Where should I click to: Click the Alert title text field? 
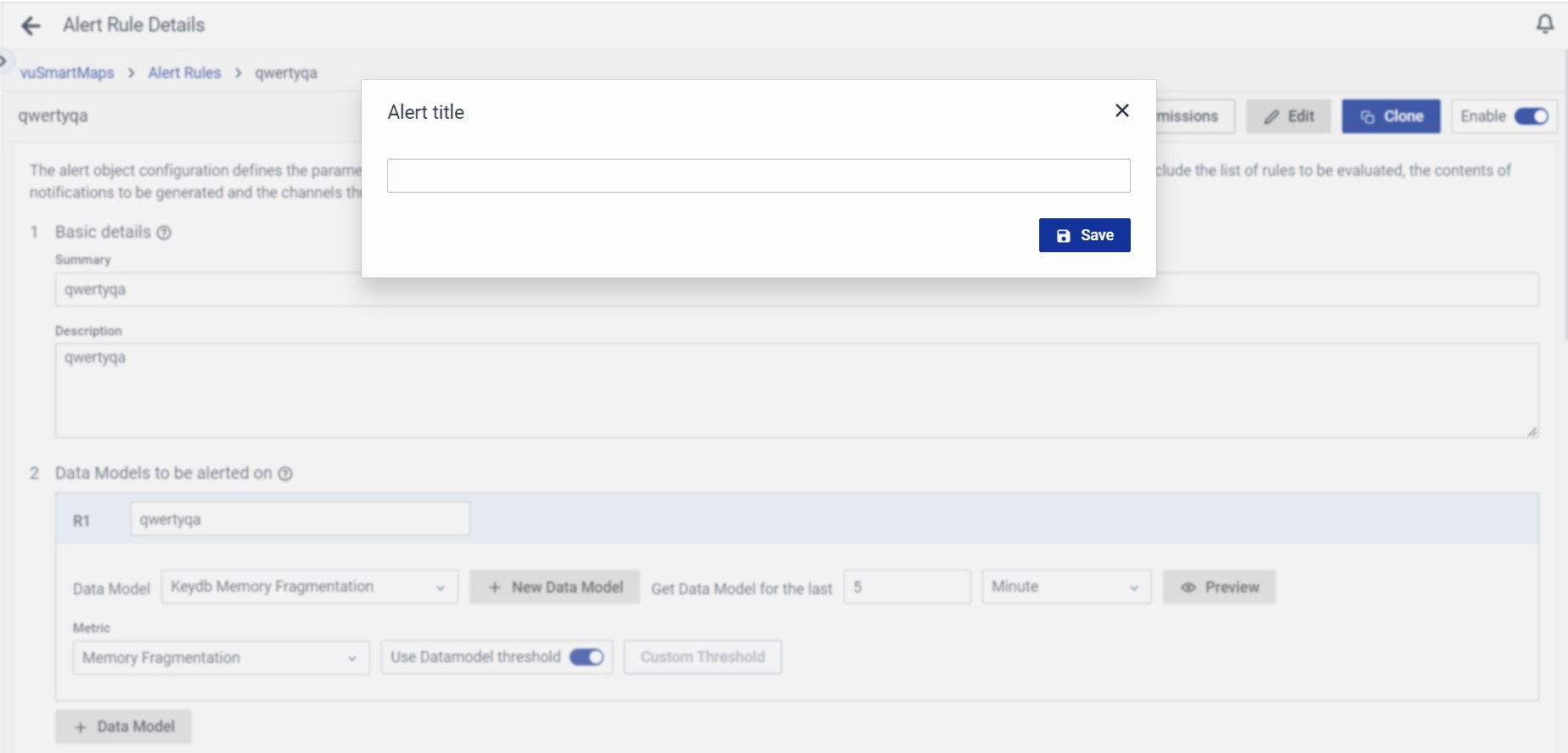(x=758, y=176)
